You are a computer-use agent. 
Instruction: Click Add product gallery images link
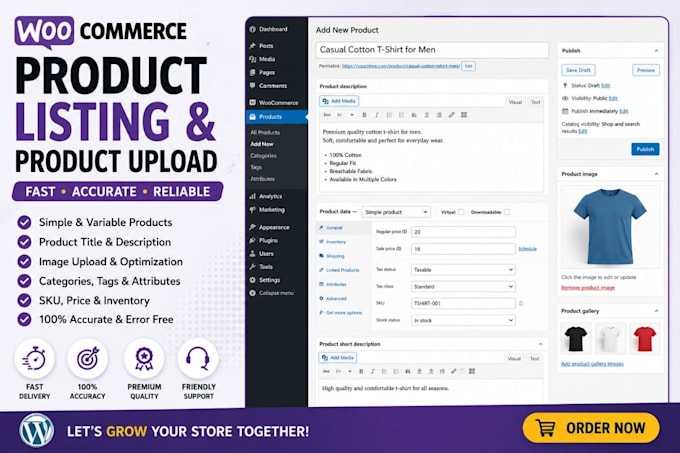[592, 364]
